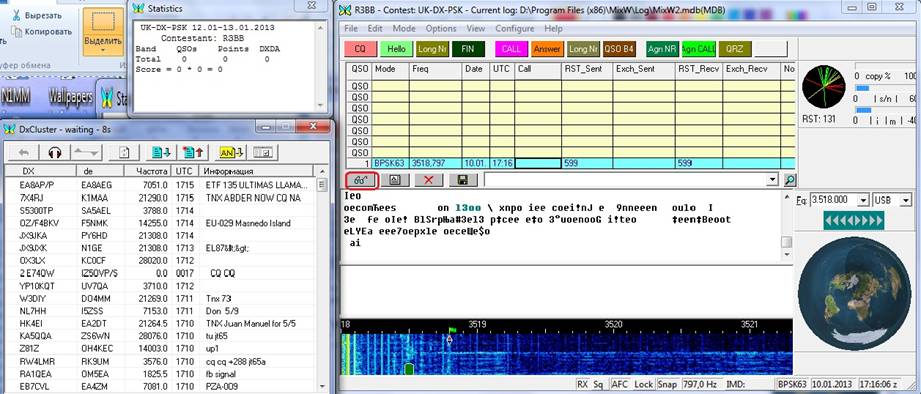The height and width of the screenshot is (394, 921).
Task: Click the dark green FIN macro button
Action: (x=468, y=49)
